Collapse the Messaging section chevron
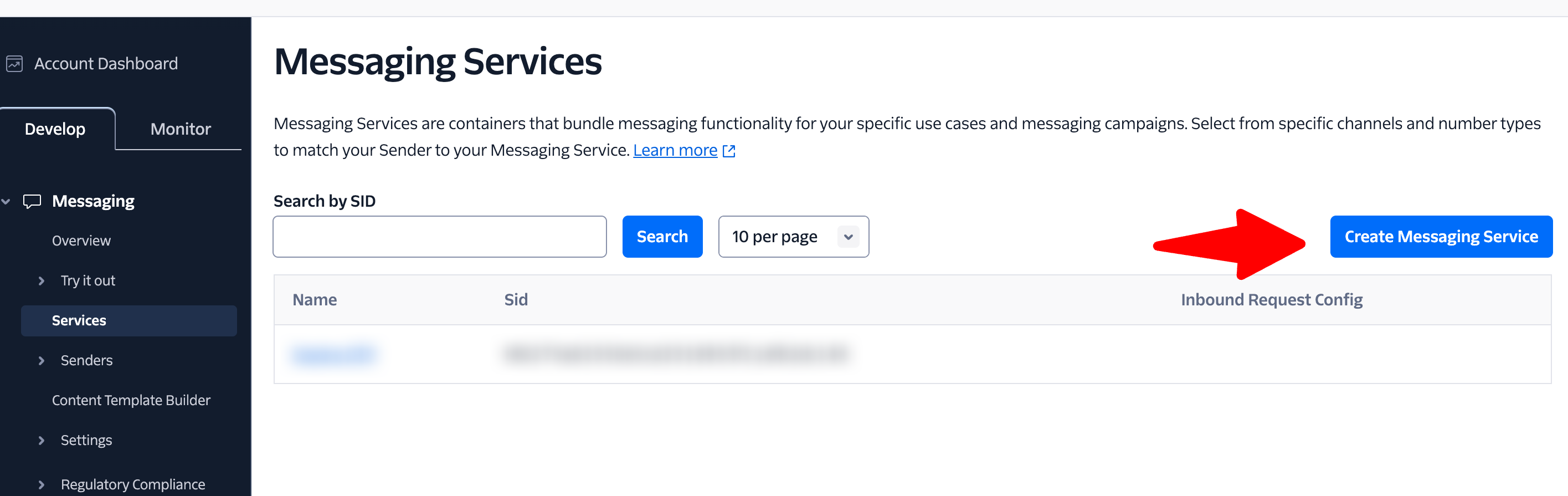Screen dimensions: 1568x496 coord(6,202)
